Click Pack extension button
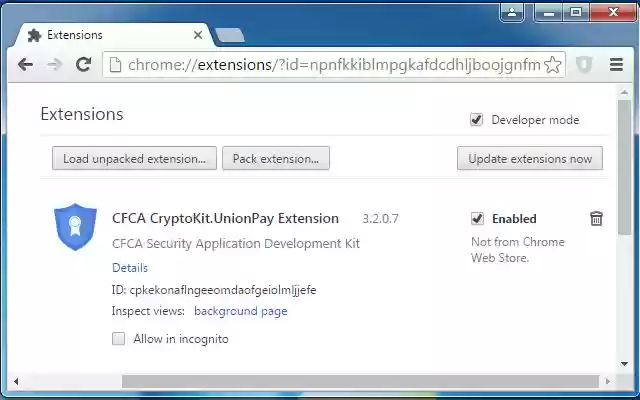640x400 pixels. click(x=276, y=158)
